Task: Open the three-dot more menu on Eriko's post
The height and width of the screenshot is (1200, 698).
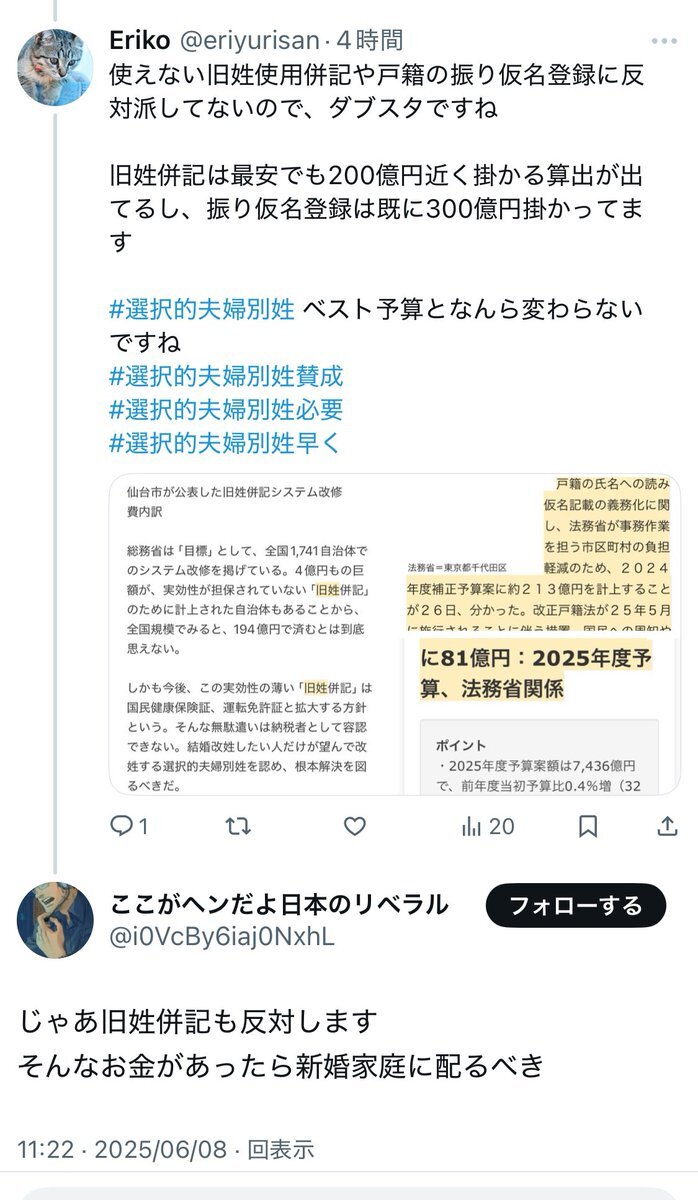Action: point(663,43)
